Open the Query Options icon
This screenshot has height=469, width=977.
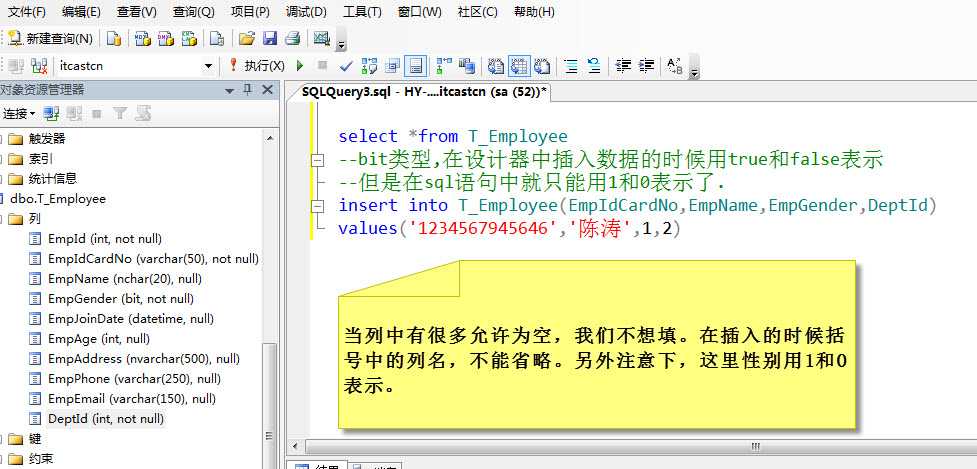(392, 65)
